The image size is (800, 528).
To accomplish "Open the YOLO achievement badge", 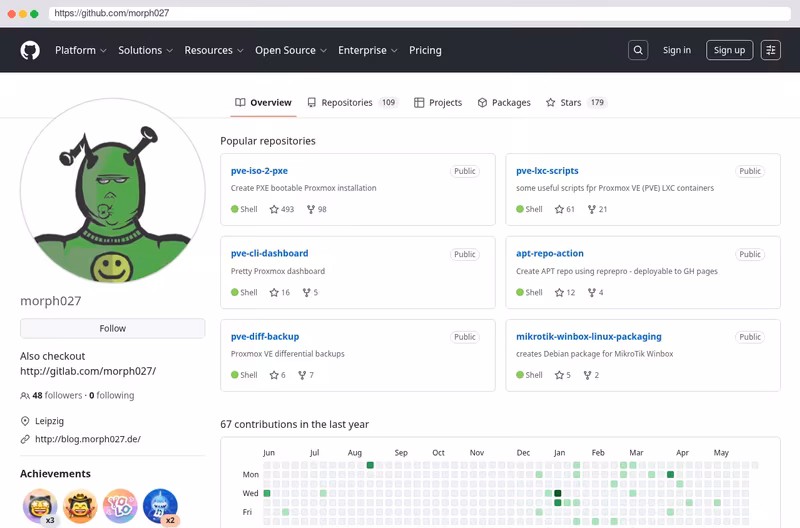I will (120, 506).
